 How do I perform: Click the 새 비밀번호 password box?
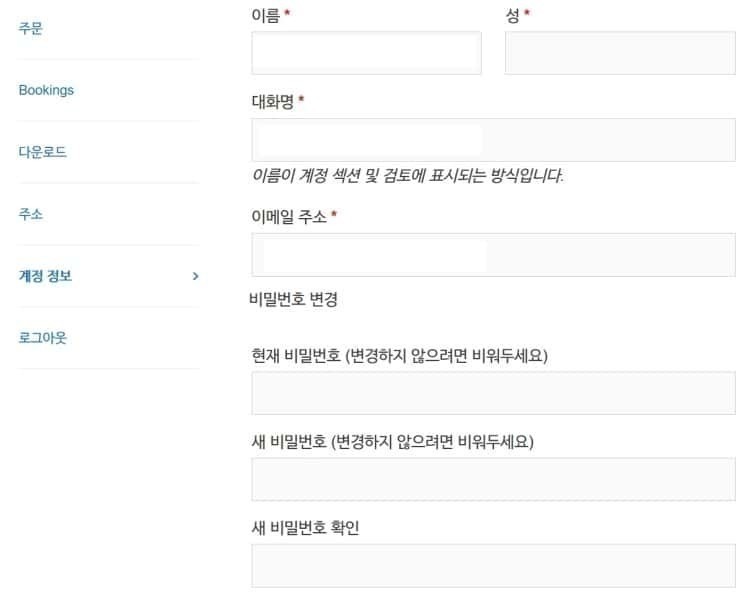coord(494,479)
